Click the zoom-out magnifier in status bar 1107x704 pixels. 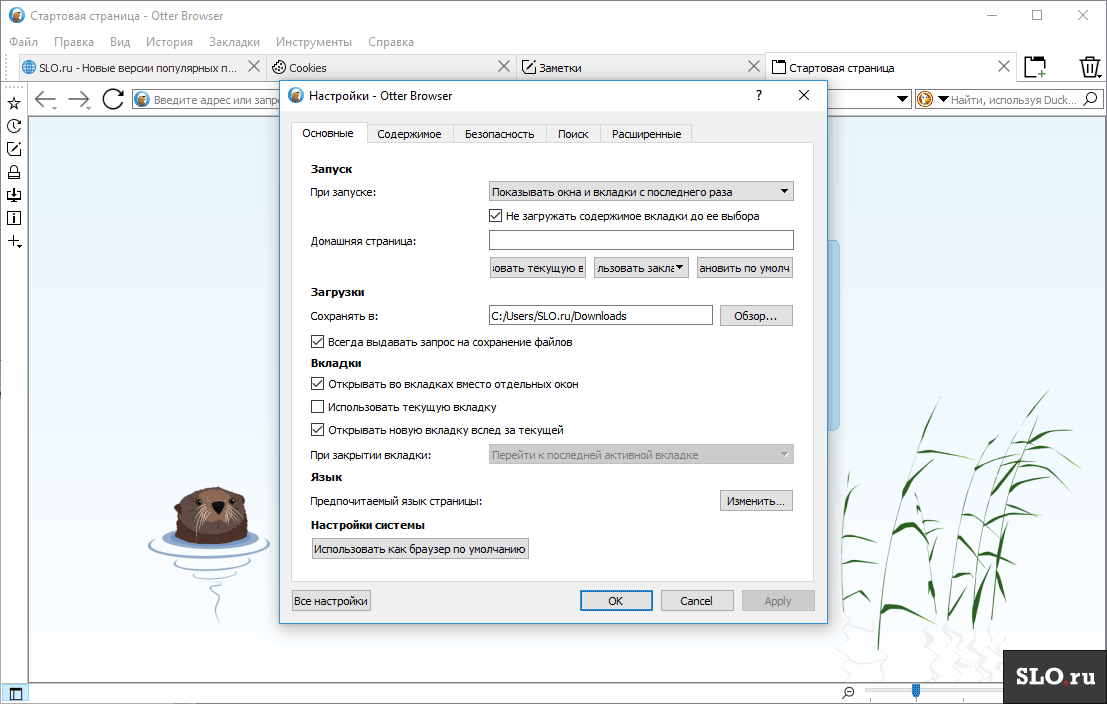[x=848, y=693]
